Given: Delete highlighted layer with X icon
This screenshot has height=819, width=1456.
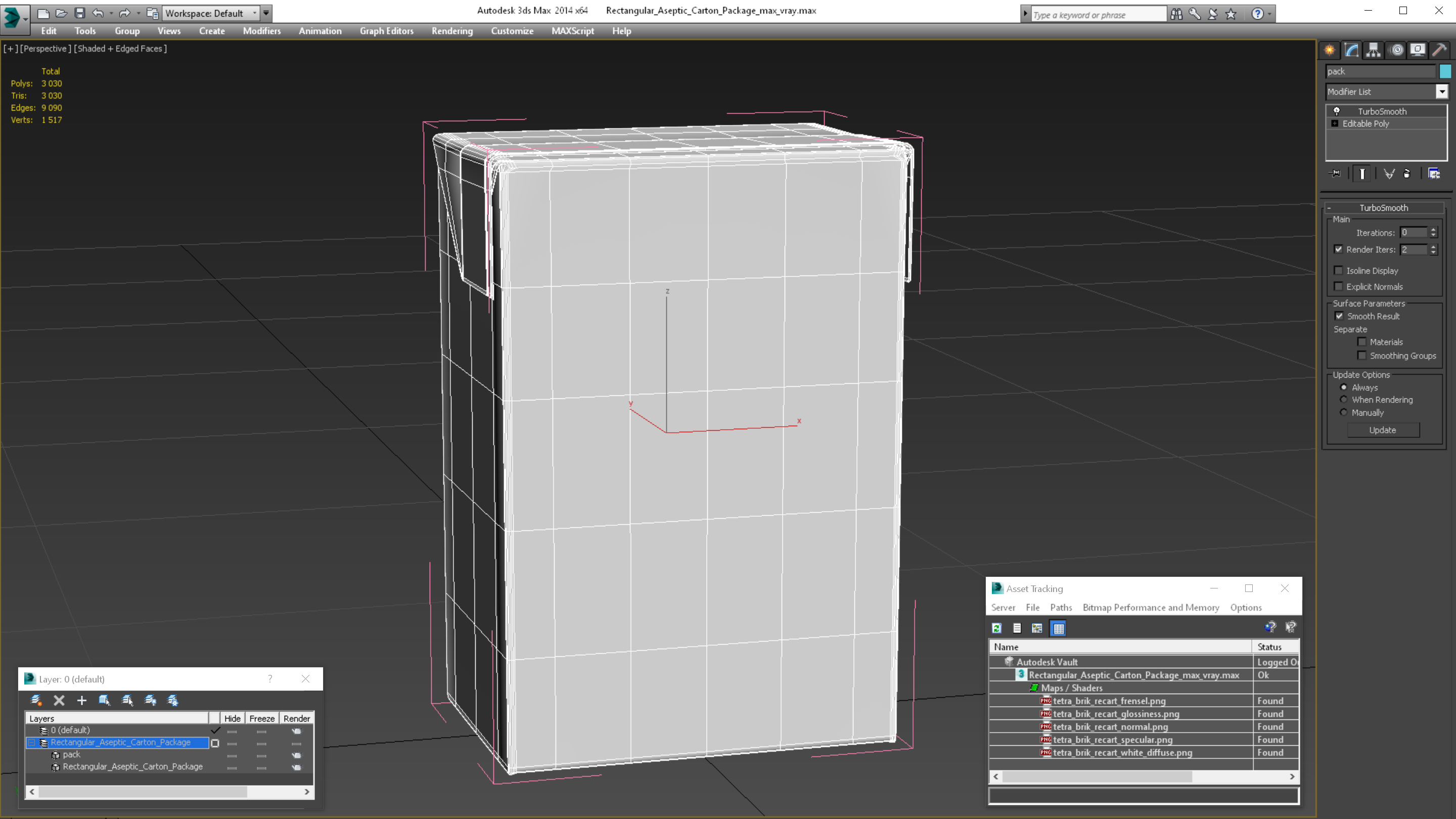Looking at the screenshot, I should point(59,700).
